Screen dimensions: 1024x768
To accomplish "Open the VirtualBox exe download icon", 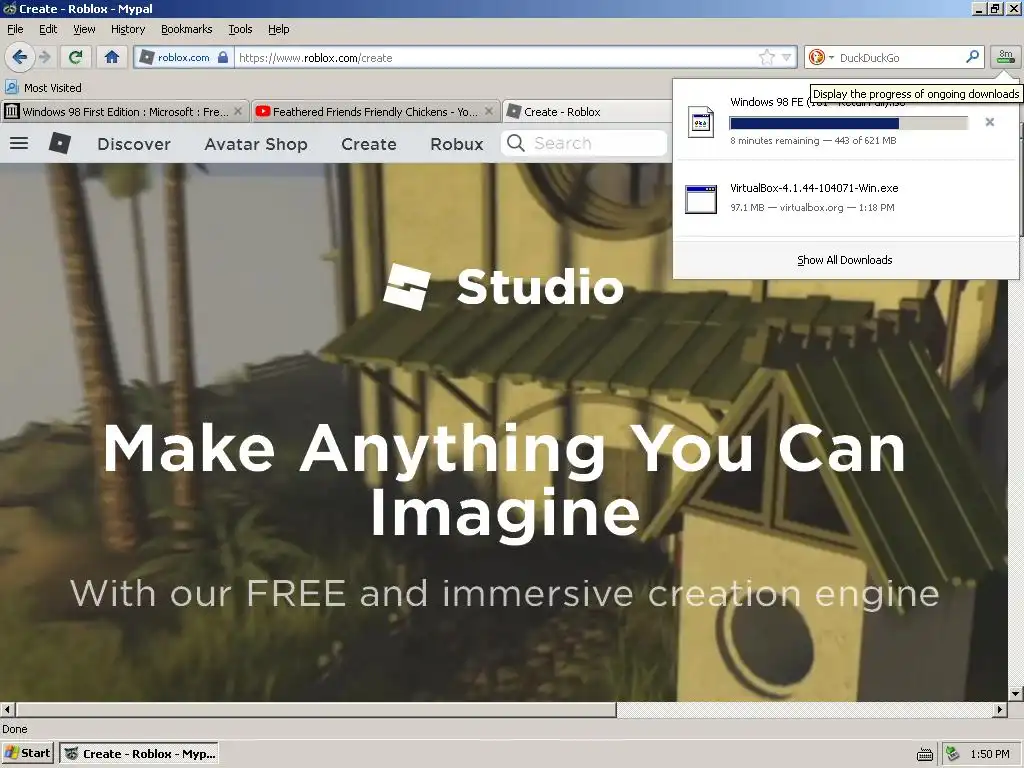I will click(x=701, y=199).
